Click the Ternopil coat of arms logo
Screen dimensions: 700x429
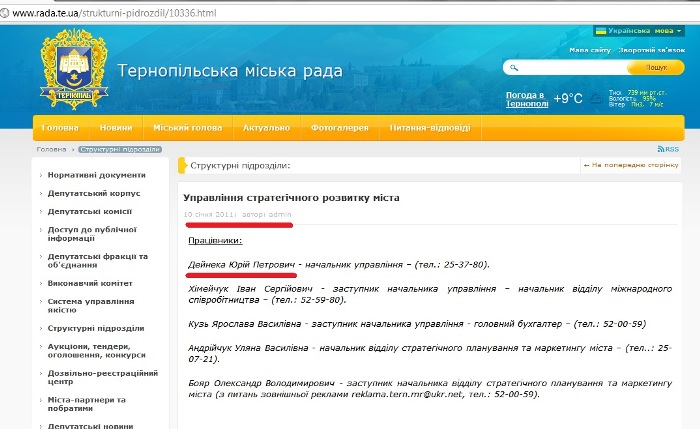click(74, 69)
